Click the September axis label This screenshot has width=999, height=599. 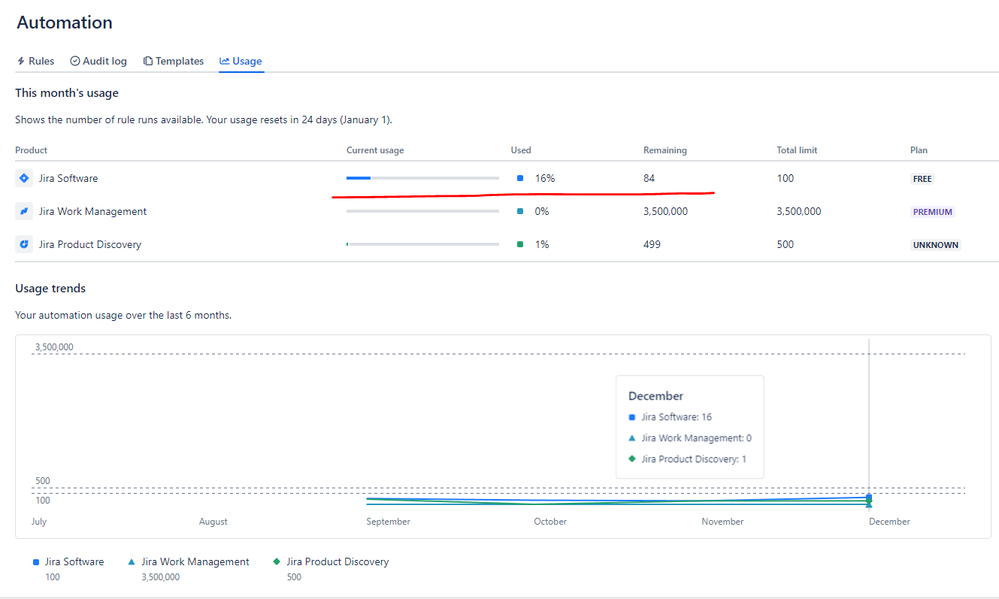388,522
